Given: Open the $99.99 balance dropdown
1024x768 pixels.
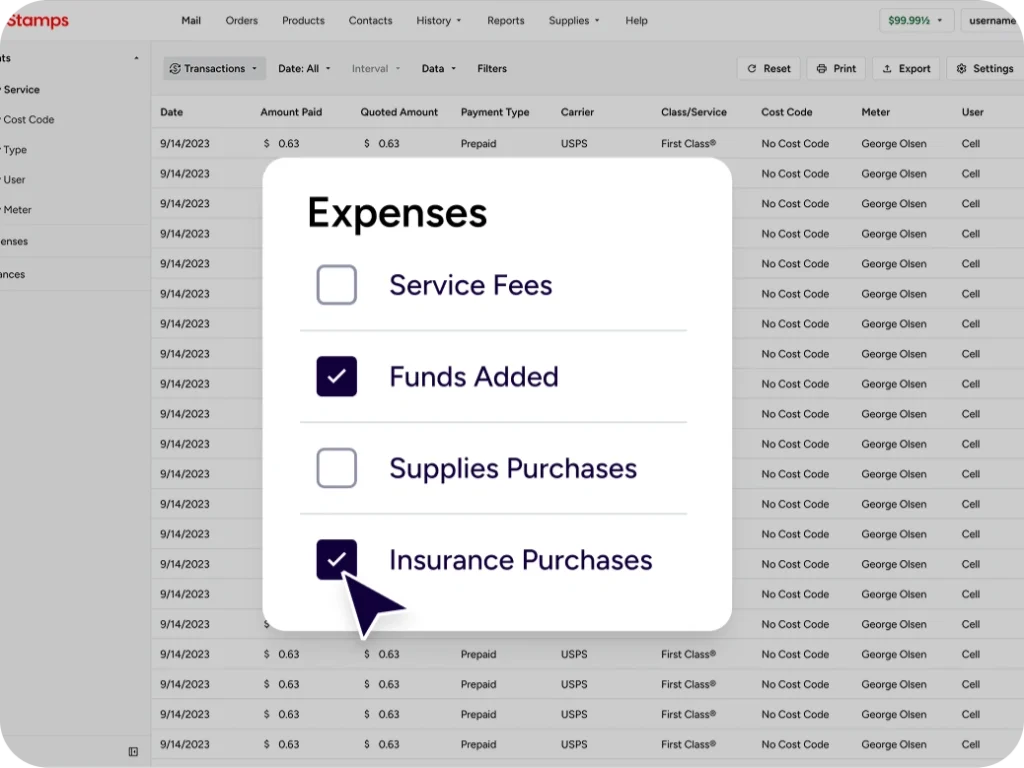Looking at the screenshot, I should tap(914, 21).
